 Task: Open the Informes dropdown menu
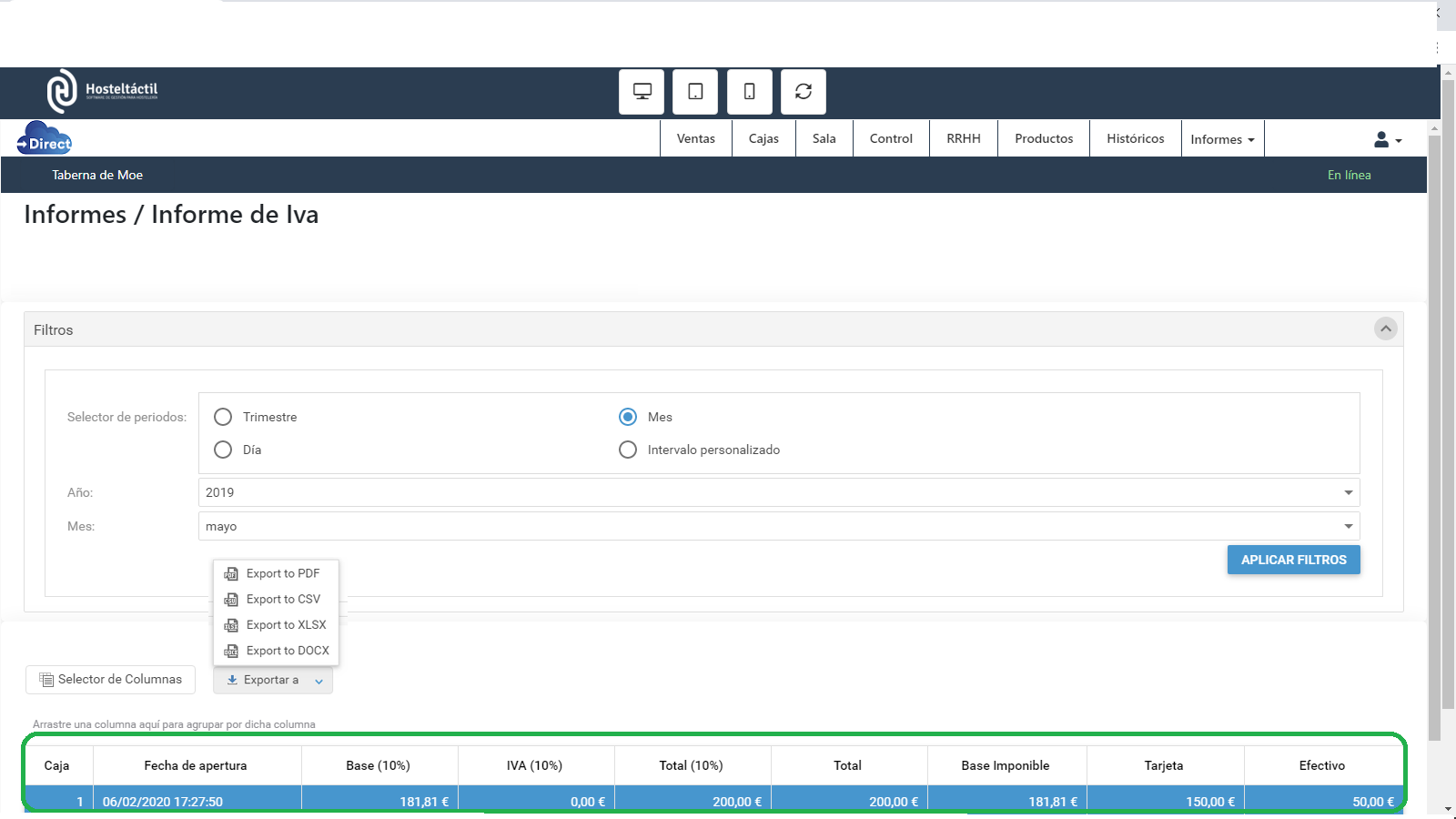click(x=1222, y=139)
